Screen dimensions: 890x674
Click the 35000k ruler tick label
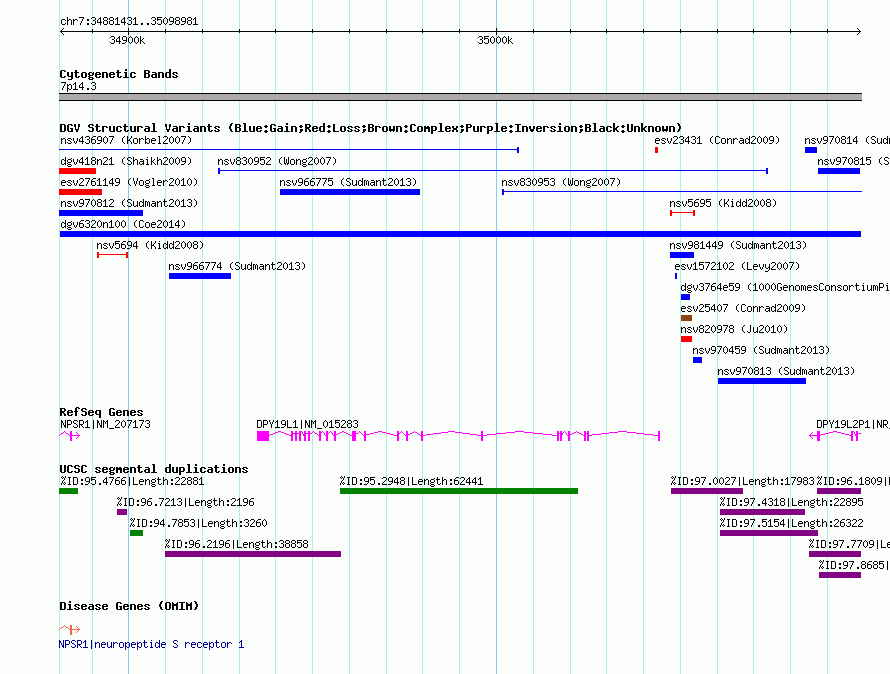coord(495,40)
